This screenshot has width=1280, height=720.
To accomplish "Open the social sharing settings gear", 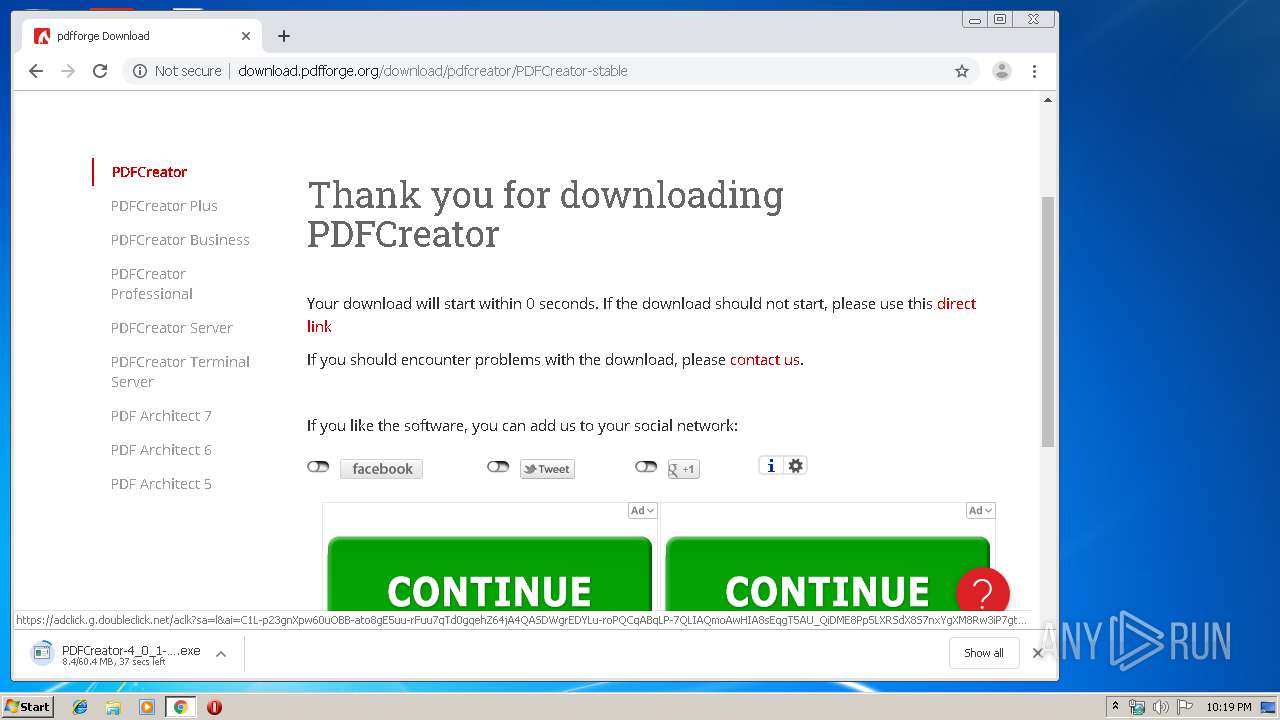I will pyautogui.click(x=796, y=466).
